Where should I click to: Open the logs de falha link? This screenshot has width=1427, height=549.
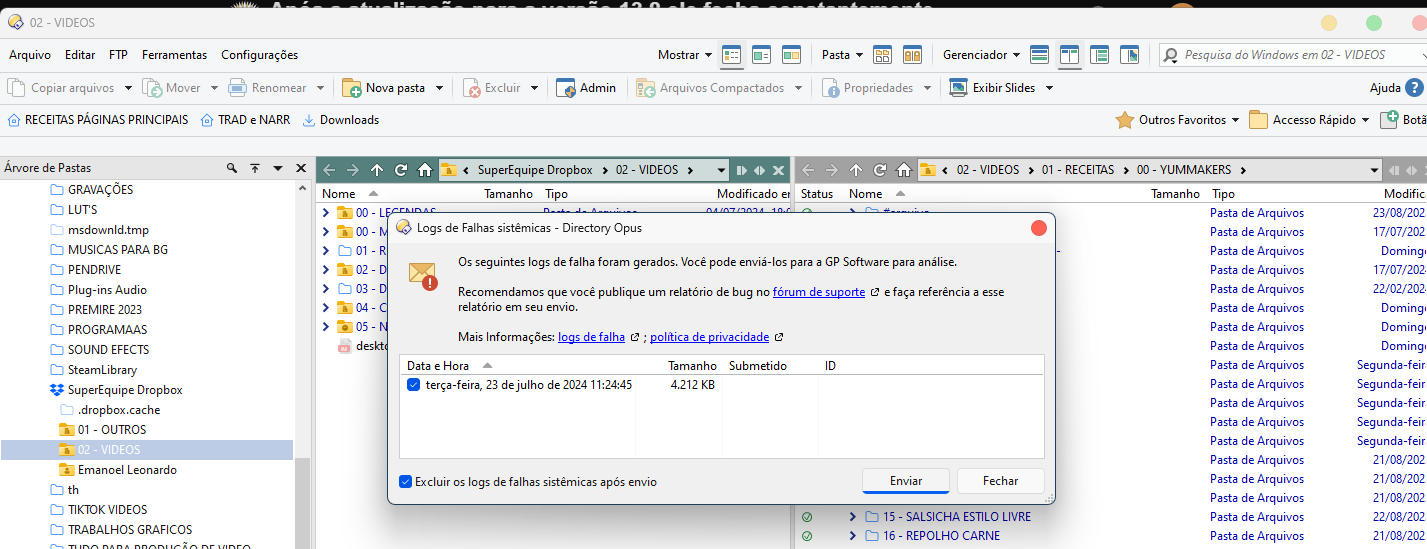click(x=592, y=337)
